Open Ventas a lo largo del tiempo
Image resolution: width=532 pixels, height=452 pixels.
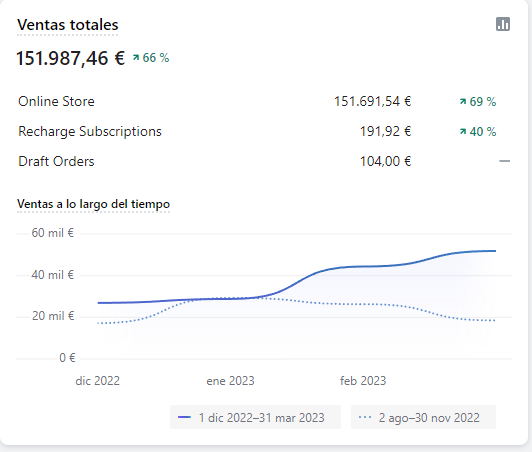coord(93,204)
